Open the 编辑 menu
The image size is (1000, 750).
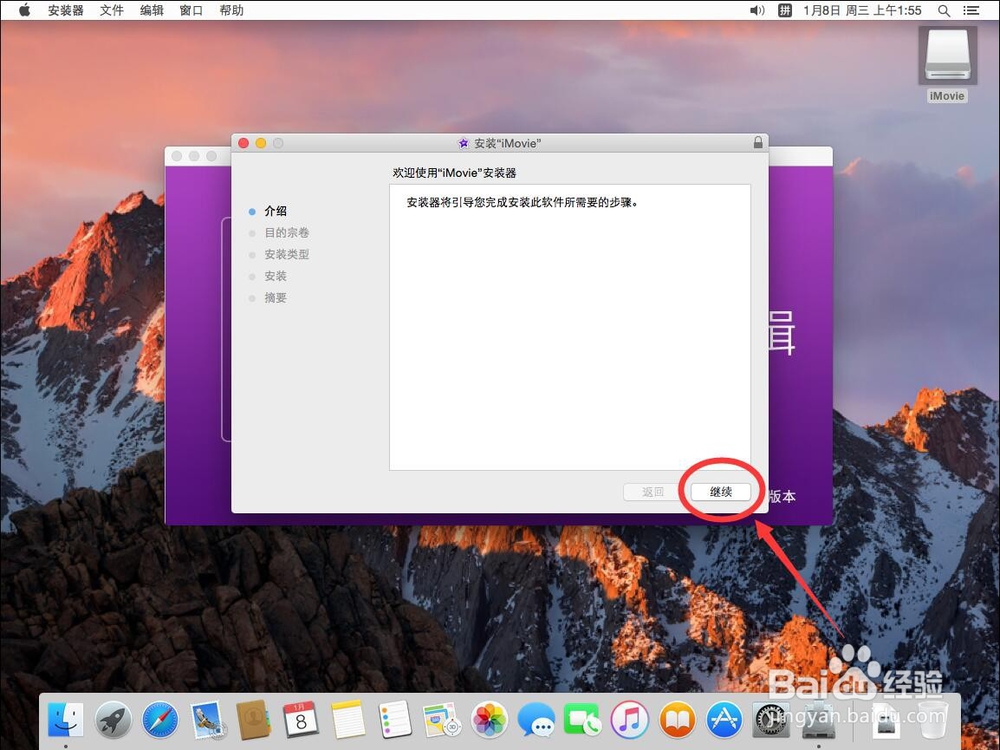152,10
